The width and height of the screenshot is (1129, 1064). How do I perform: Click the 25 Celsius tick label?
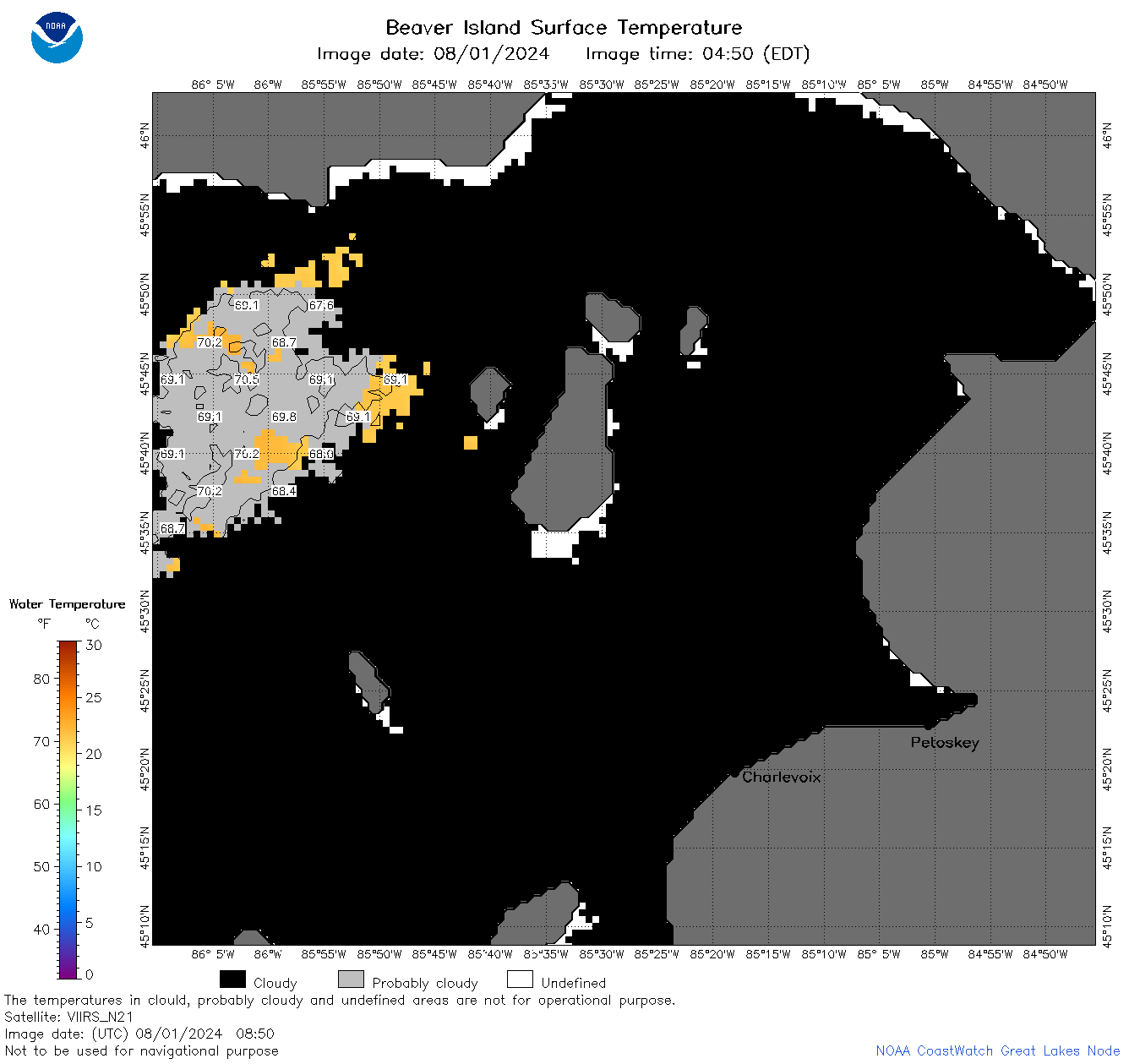94,697
